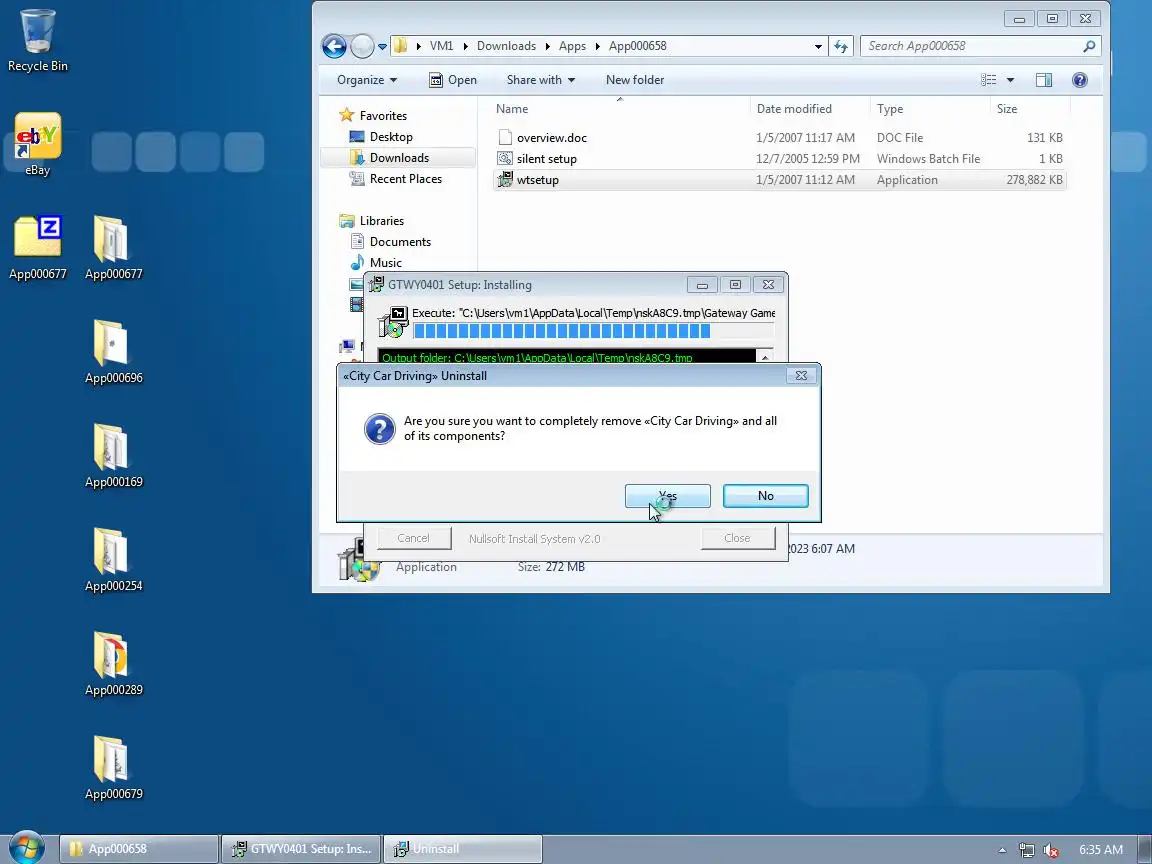Viewport: 1152px width, 864px height.
Task: Refresh the Explorer address bar location
Action: click(840, 46)
